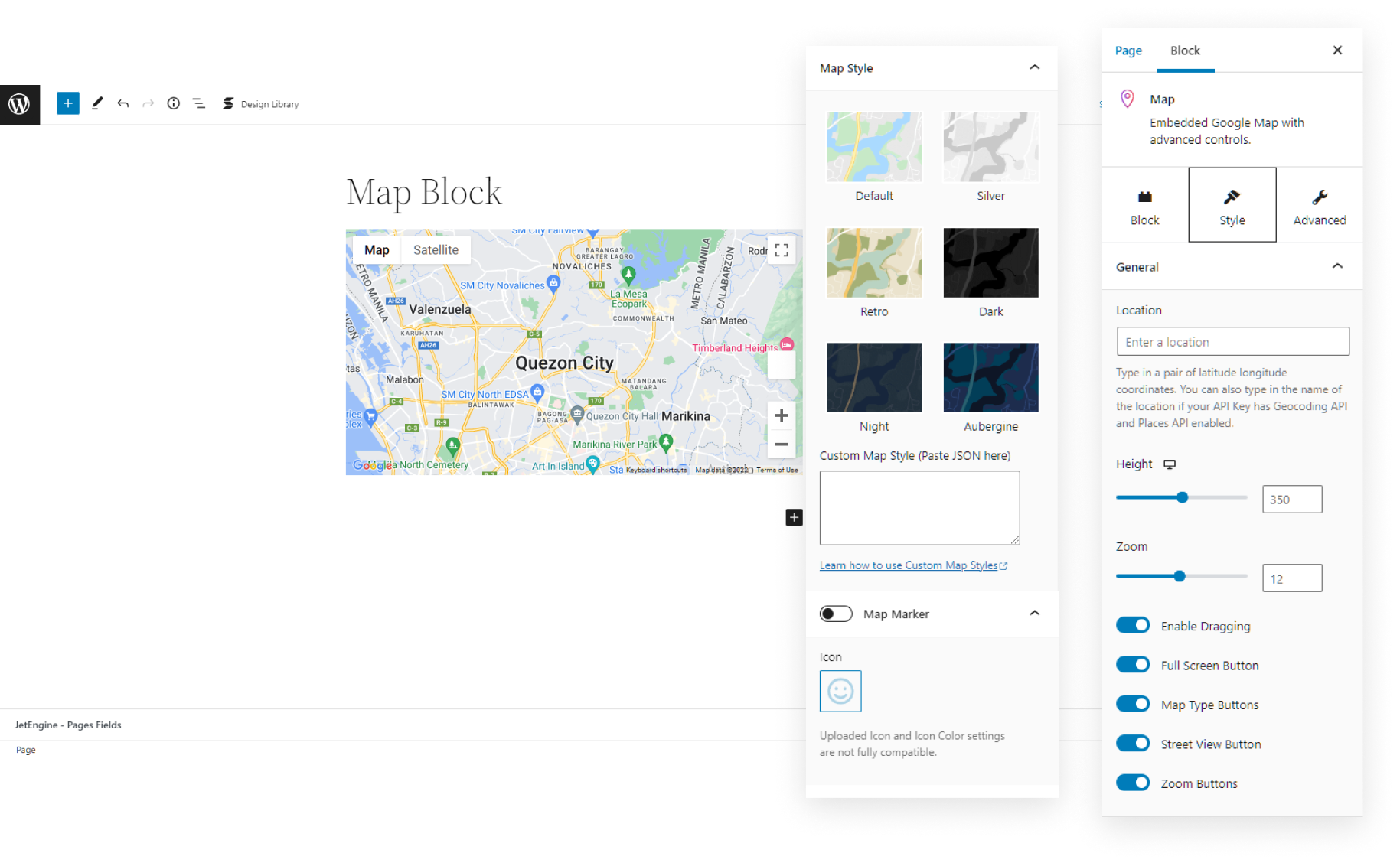Turn off the Street View Button toggle
1400x863 pixels.
click(x=1133, y=743)
